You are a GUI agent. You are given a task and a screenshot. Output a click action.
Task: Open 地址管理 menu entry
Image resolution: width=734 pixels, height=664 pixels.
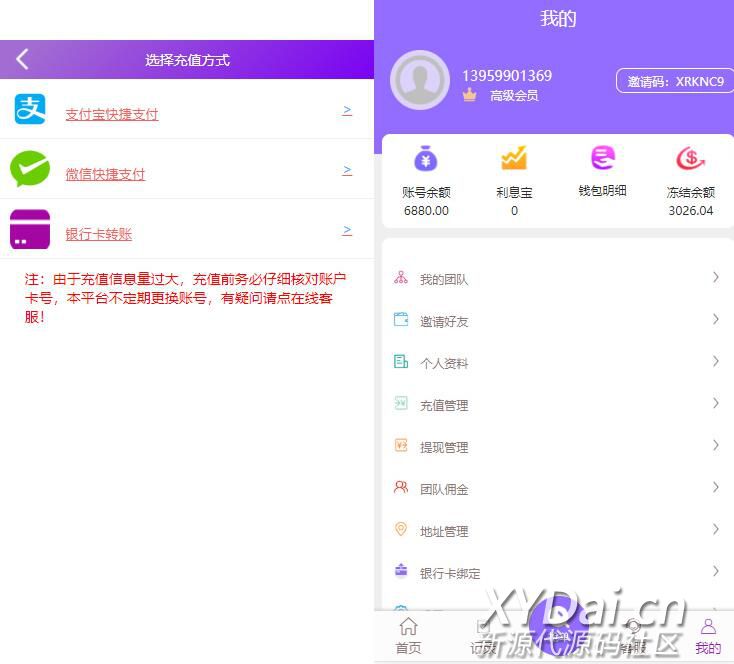(558, 530)
